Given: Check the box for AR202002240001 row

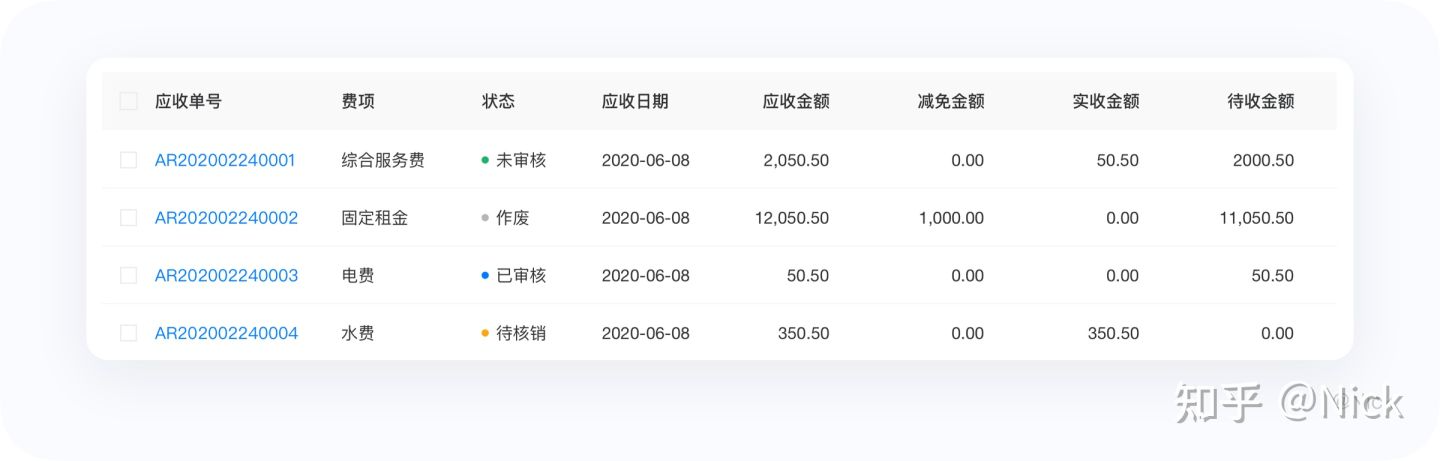Looking at the screenshot, I should [x=128, y=160].
